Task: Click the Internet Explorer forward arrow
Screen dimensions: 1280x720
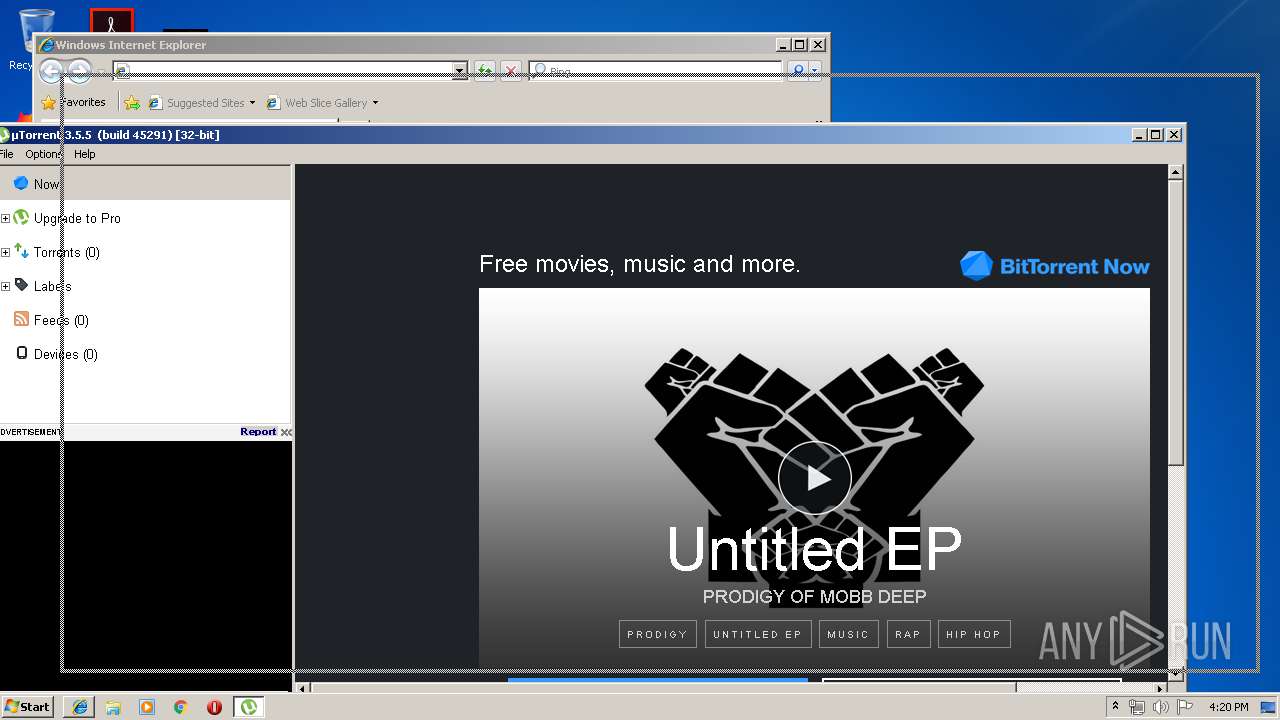Action: [79, 71]
